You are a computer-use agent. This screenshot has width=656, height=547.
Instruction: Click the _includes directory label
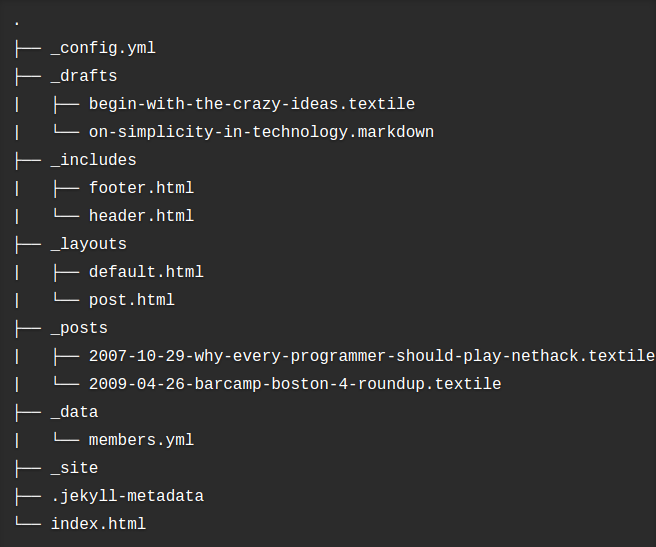coord(94,160)
